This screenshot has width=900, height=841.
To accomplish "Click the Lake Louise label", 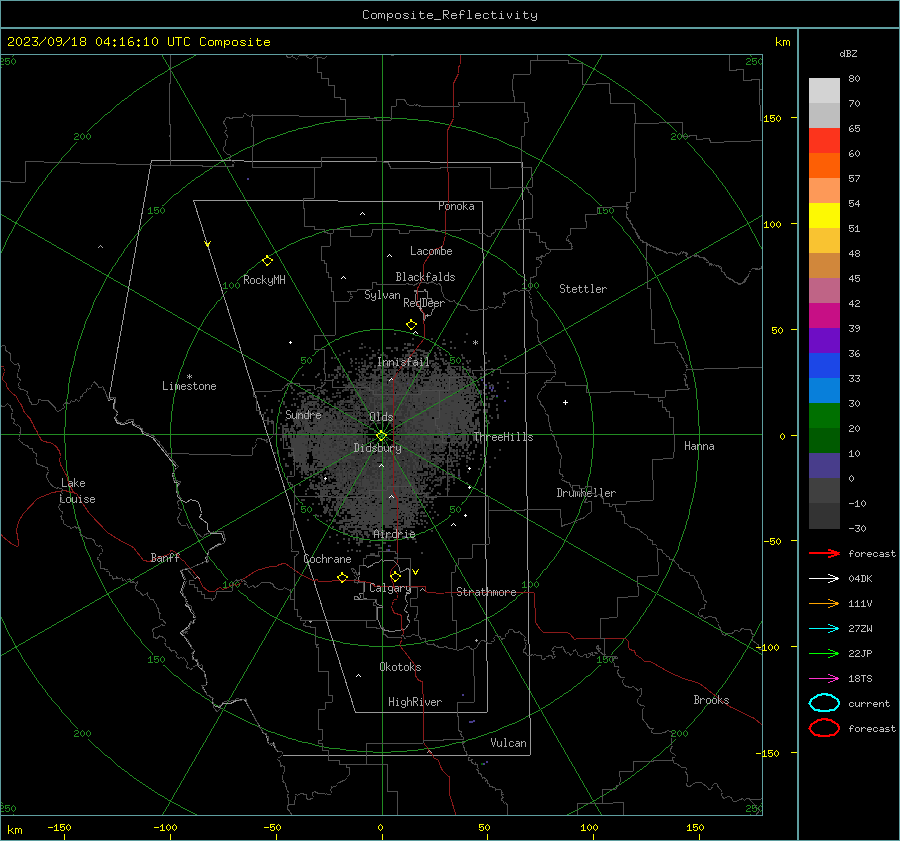I will click(77, 491).
